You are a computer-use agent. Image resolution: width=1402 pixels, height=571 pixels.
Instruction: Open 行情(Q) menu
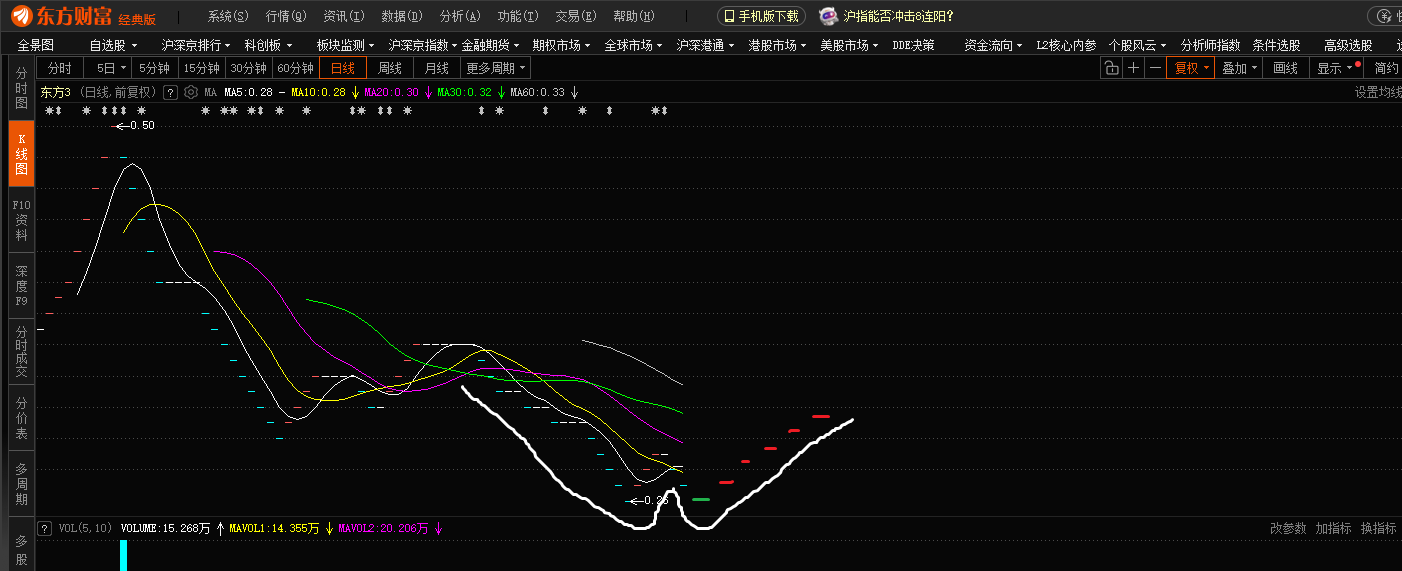tap(286, 16)
